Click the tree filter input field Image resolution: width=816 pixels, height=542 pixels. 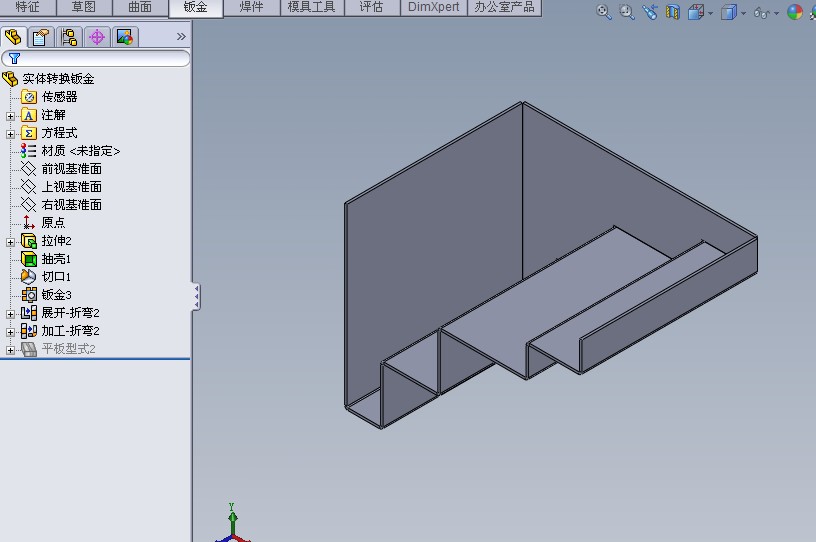[x=96, y=58]
